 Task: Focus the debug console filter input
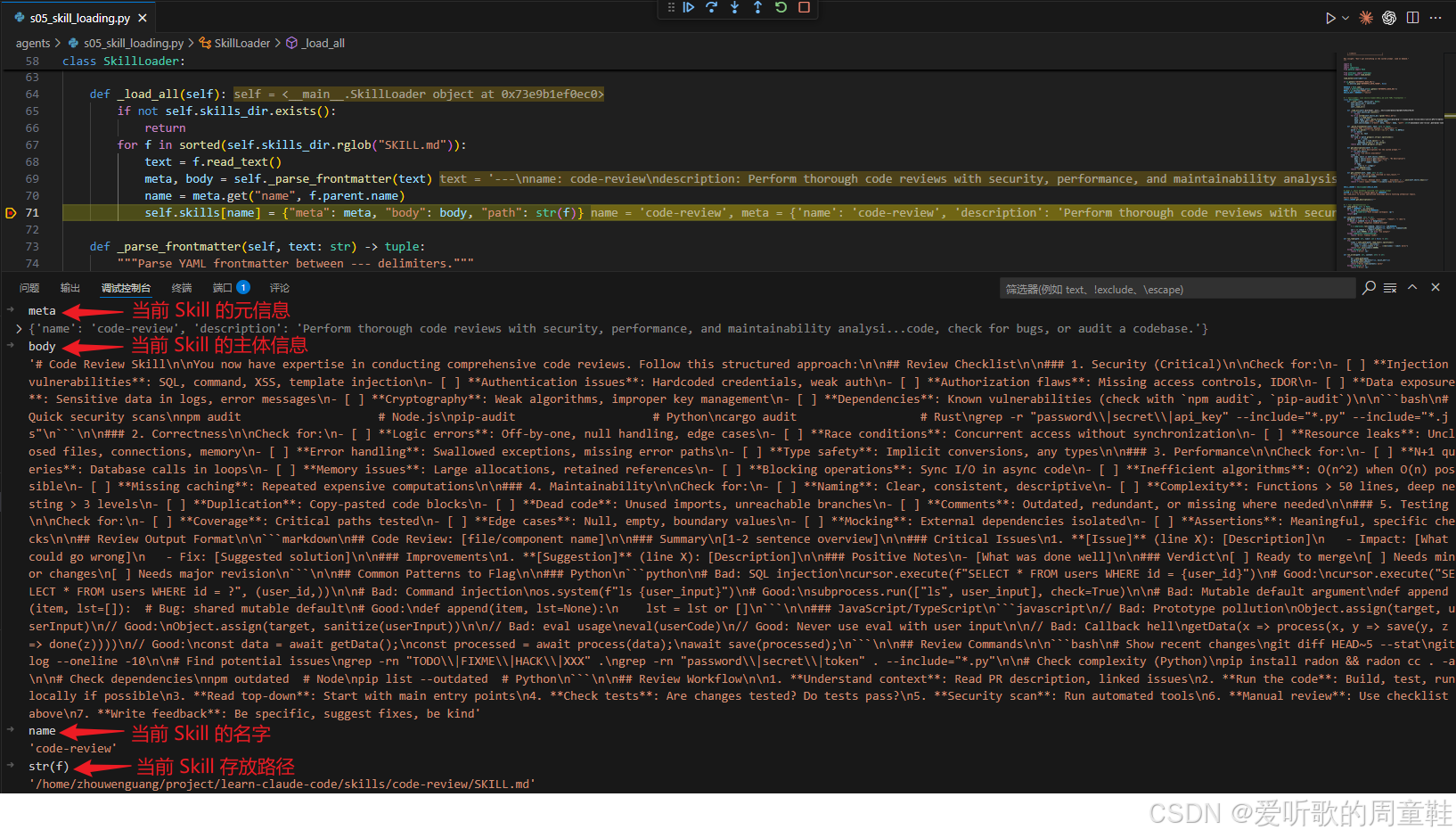[1177, 289]
